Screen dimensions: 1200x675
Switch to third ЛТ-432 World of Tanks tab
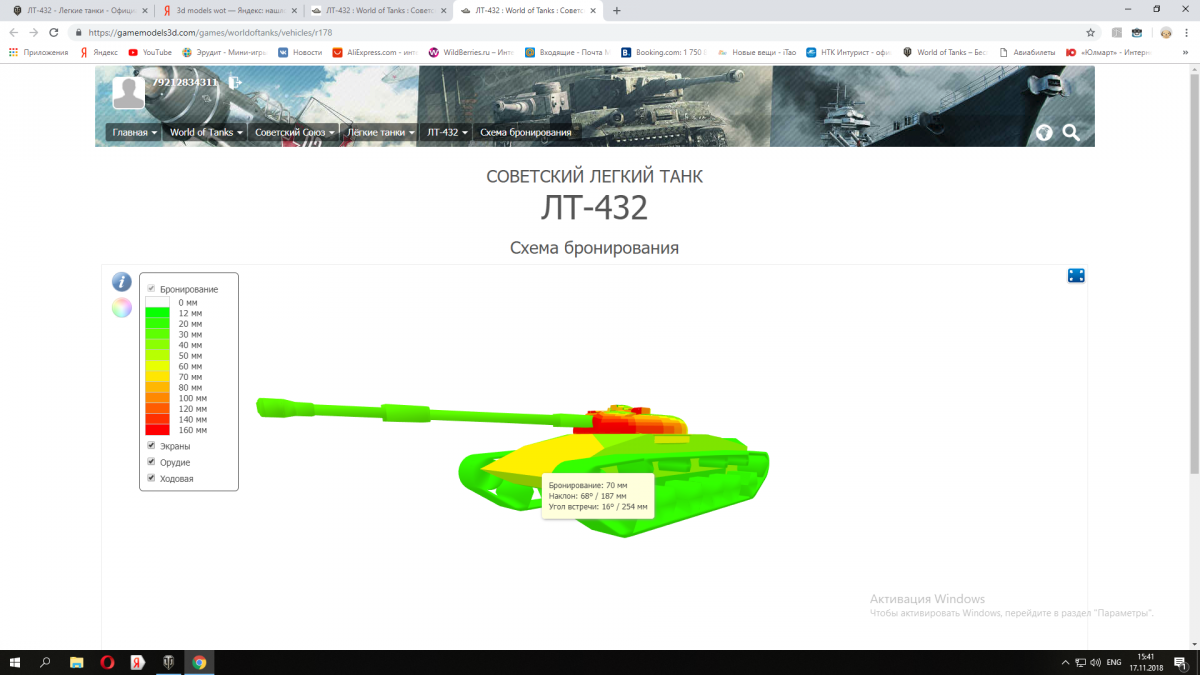pos(376,10)
